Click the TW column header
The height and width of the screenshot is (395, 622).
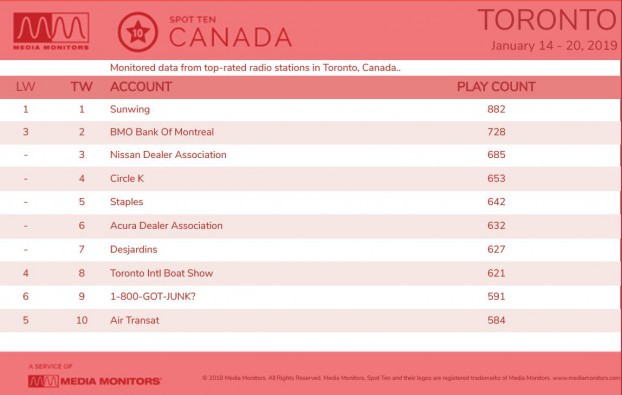81,86
